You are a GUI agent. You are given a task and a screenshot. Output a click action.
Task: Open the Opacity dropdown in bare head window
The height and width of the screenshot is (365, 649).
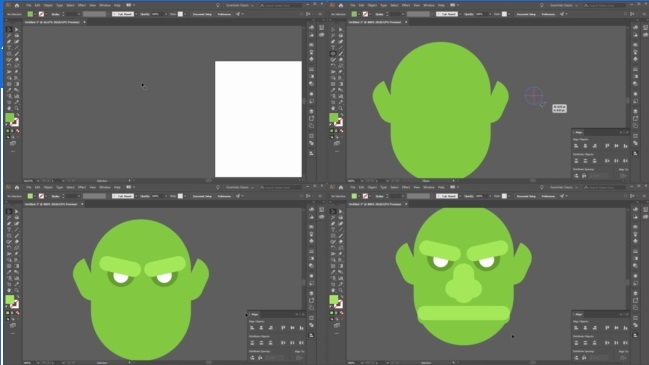[x=490, y=14]
